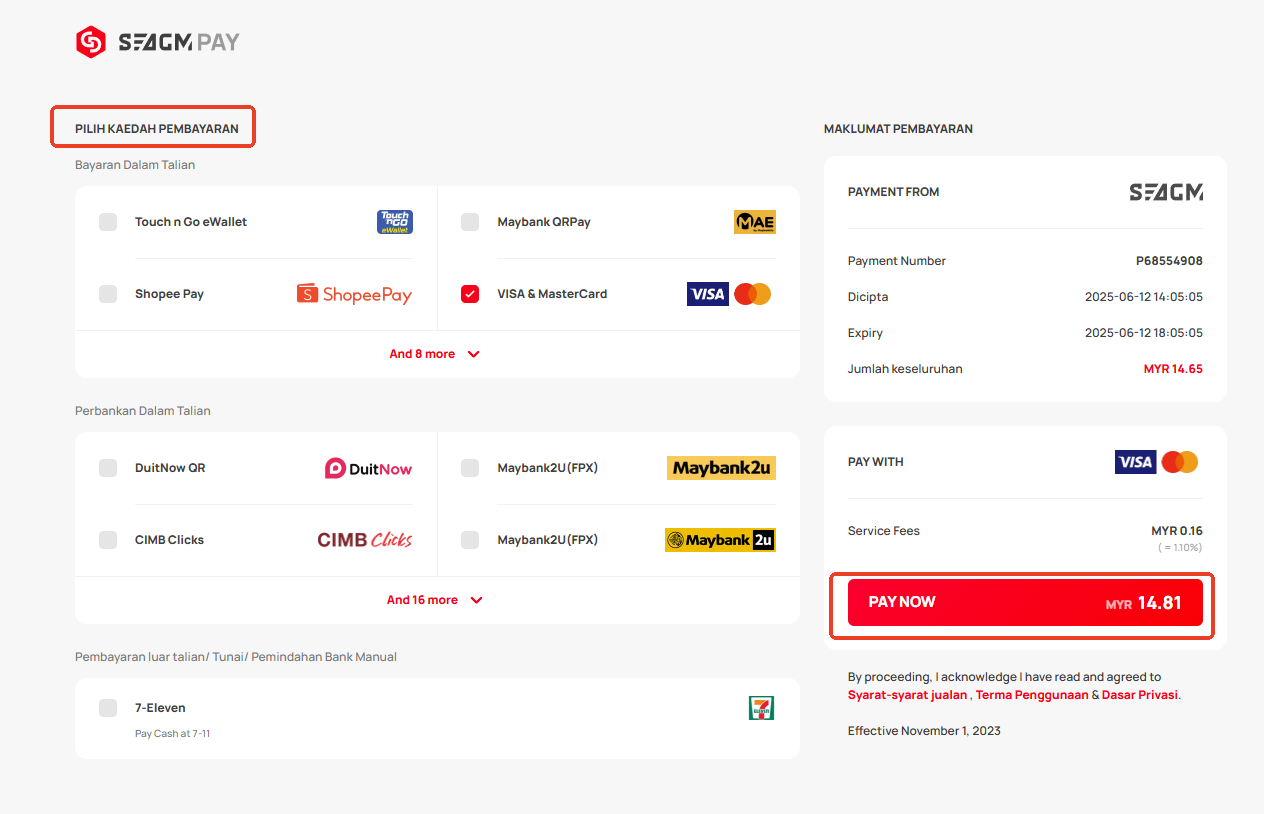Select the CIMB Clicks checkbox
1264x814 pixels.
click(108, 540)
